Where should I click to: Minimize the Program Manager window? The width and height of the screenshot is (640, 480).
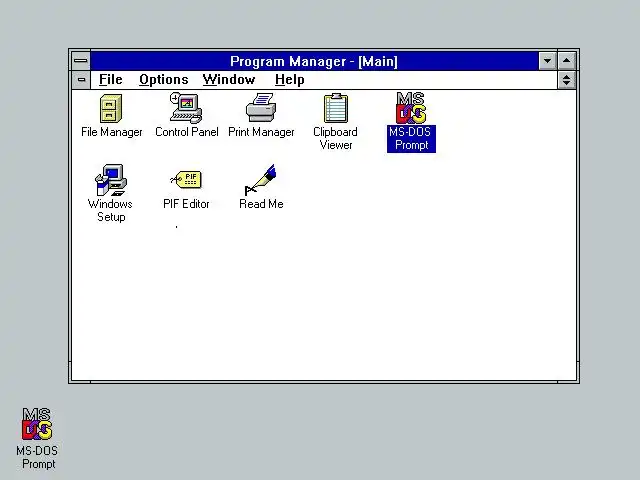(x=547, y=61)
